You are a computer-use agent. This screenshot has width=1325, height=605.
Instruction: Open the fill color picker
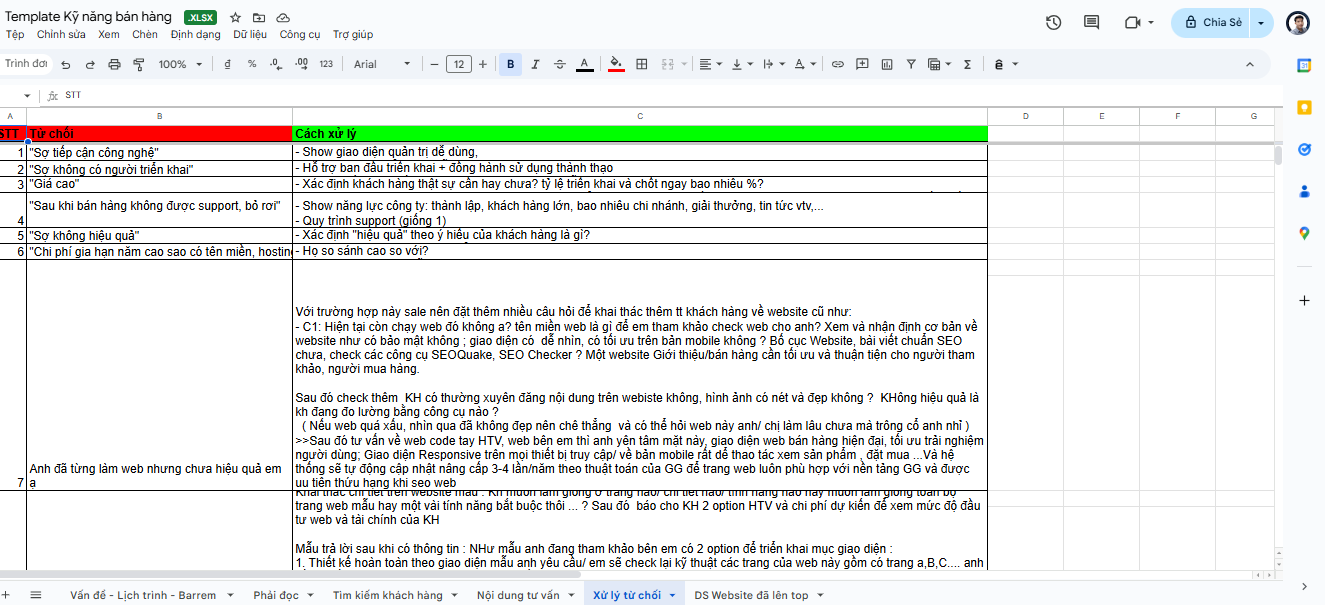pos(616,64)
